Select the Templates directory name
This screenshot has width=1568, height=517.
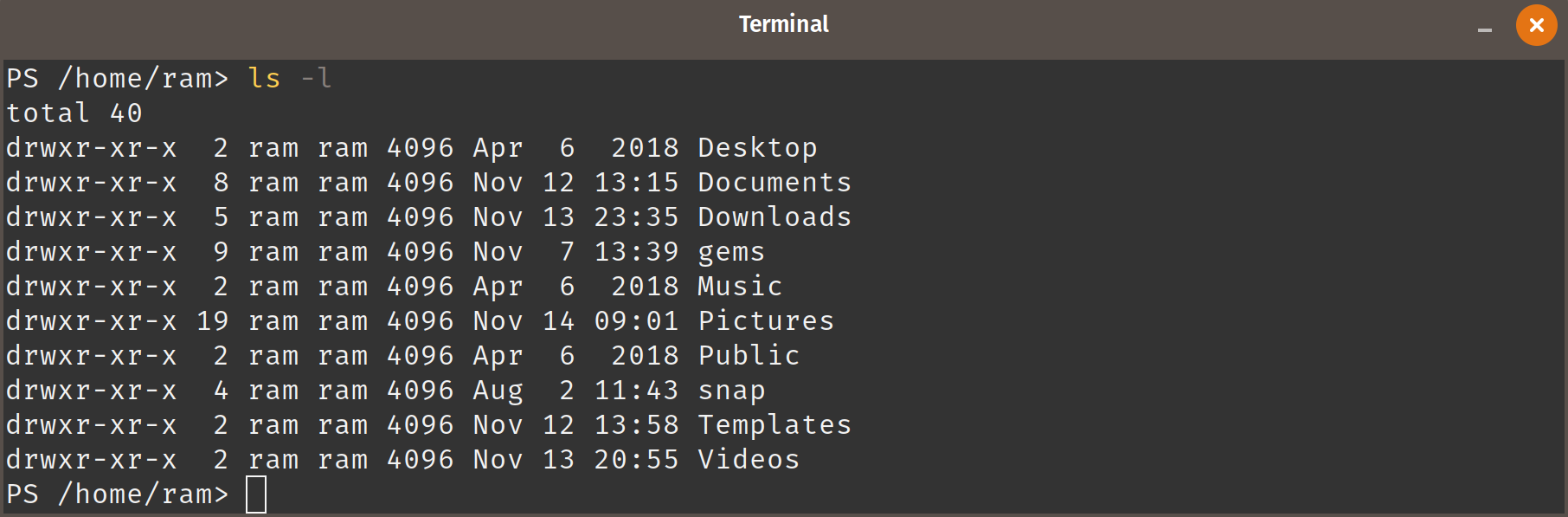[774, 425]
